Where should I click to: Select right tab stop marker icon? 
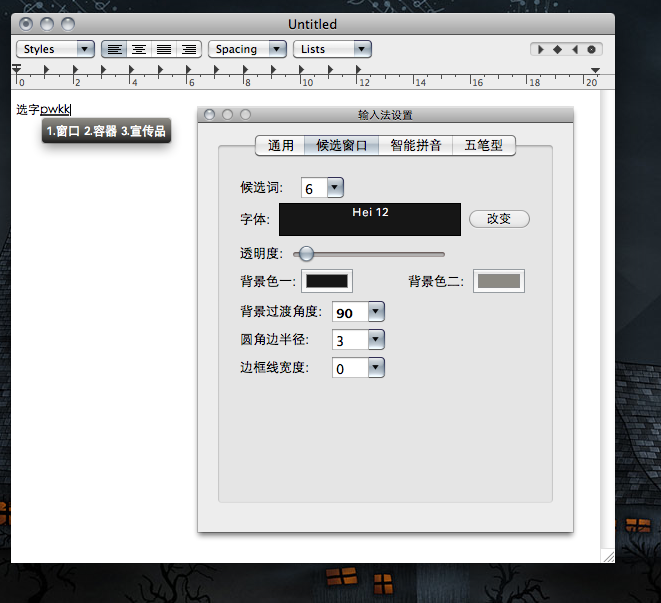coord(575,49)
